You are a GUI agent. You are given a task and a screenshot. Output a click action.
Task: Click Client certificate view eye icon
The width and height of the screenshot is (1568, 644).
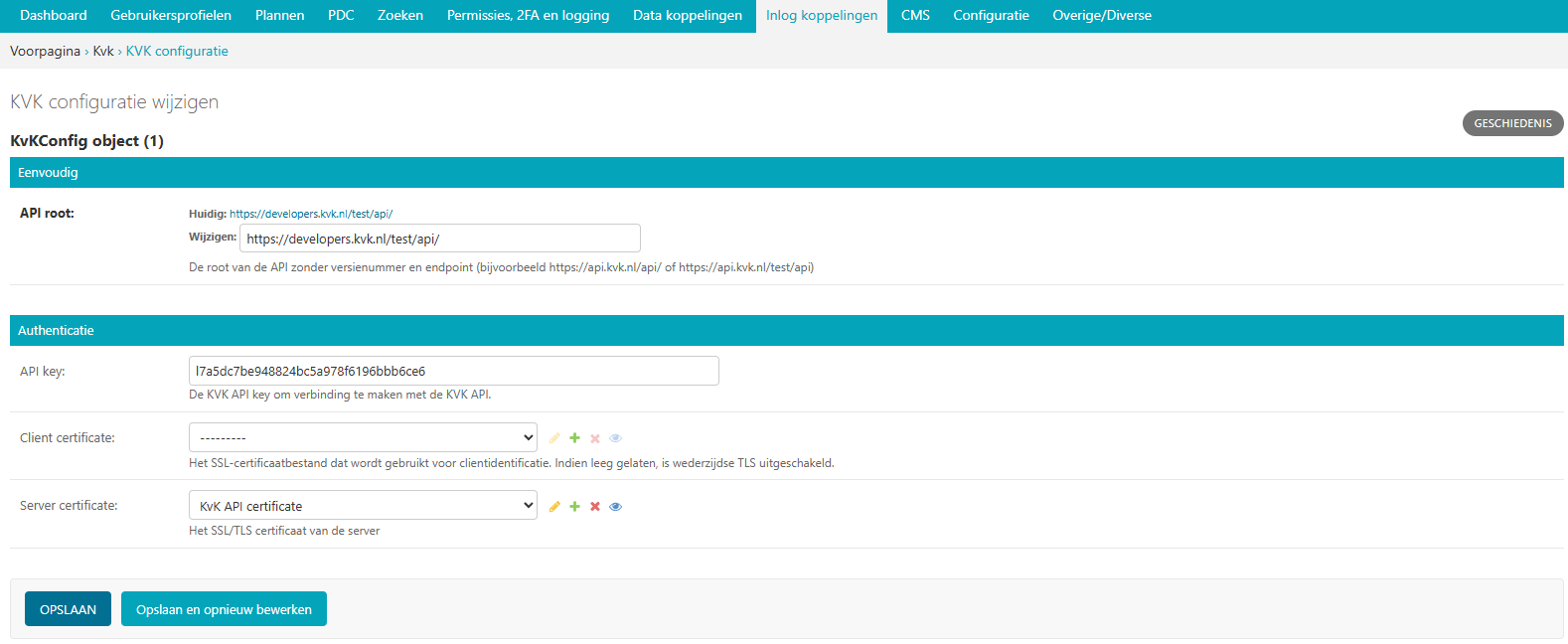[616, 438]
